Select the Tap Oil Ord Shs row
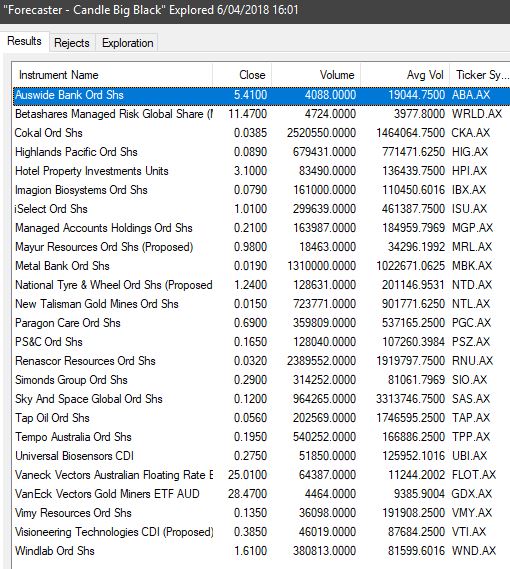Screen dimensions: 510x569 261,418
